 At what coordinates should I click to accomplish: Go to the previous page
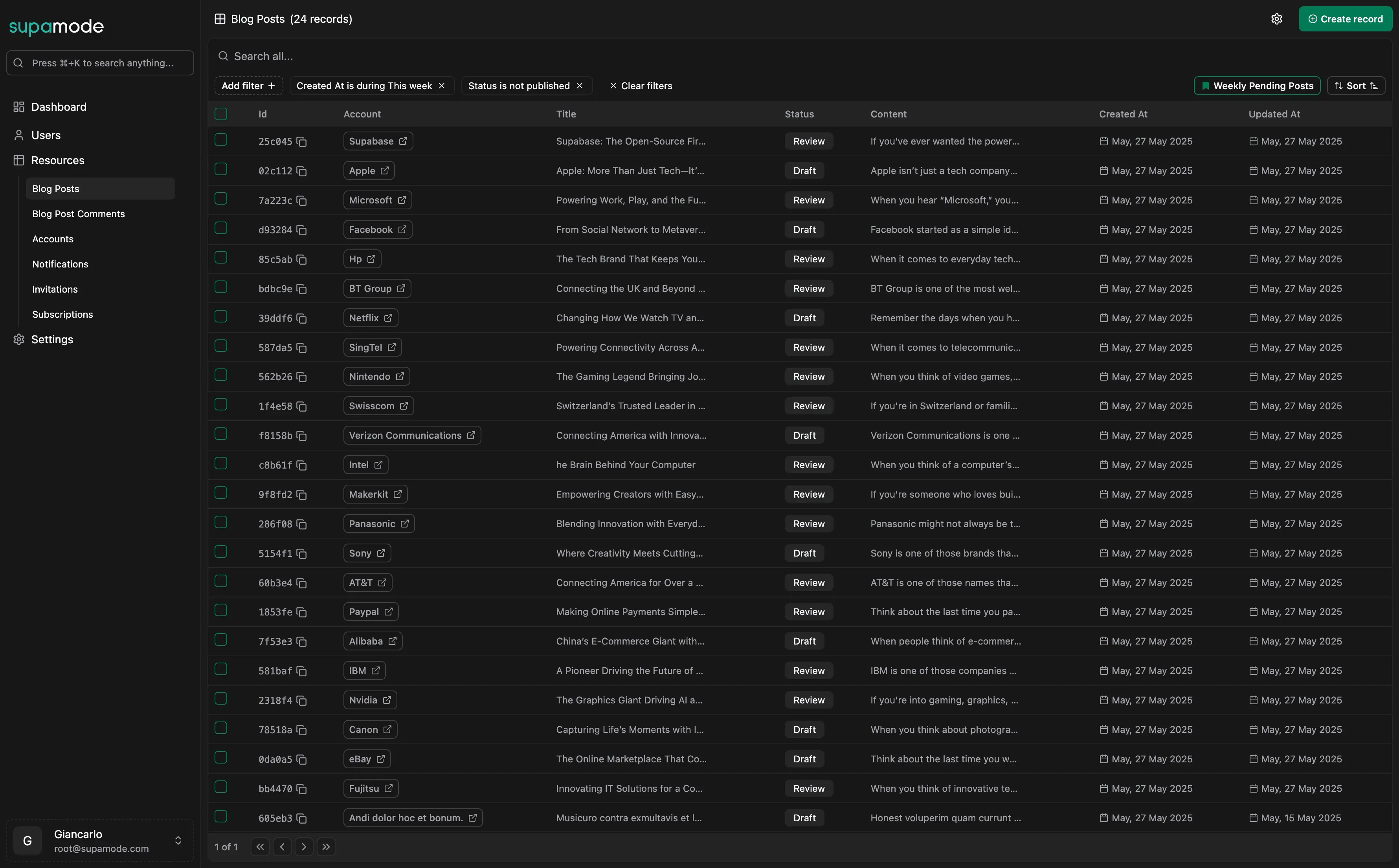click(282, 847)
